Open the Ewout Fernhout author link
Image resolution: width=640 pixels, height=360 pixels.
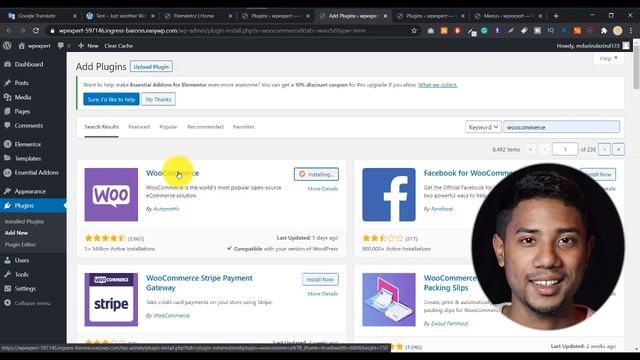click(449, 323)
